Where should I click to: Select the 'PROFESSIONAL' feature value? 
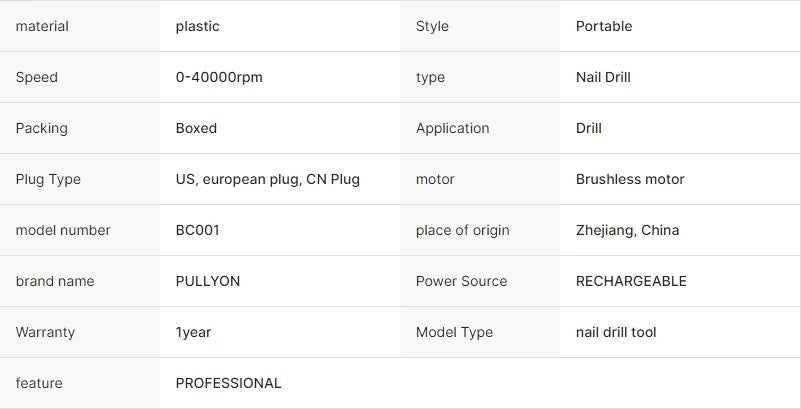click(228, 383)
